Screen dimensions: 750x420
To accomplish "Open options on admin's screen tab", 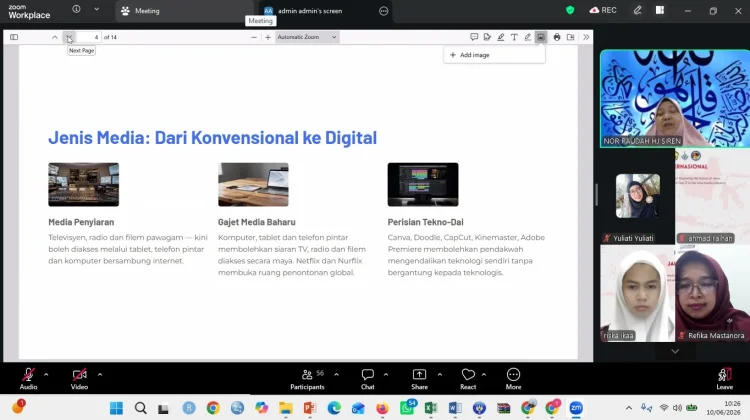I will [384, 11].
